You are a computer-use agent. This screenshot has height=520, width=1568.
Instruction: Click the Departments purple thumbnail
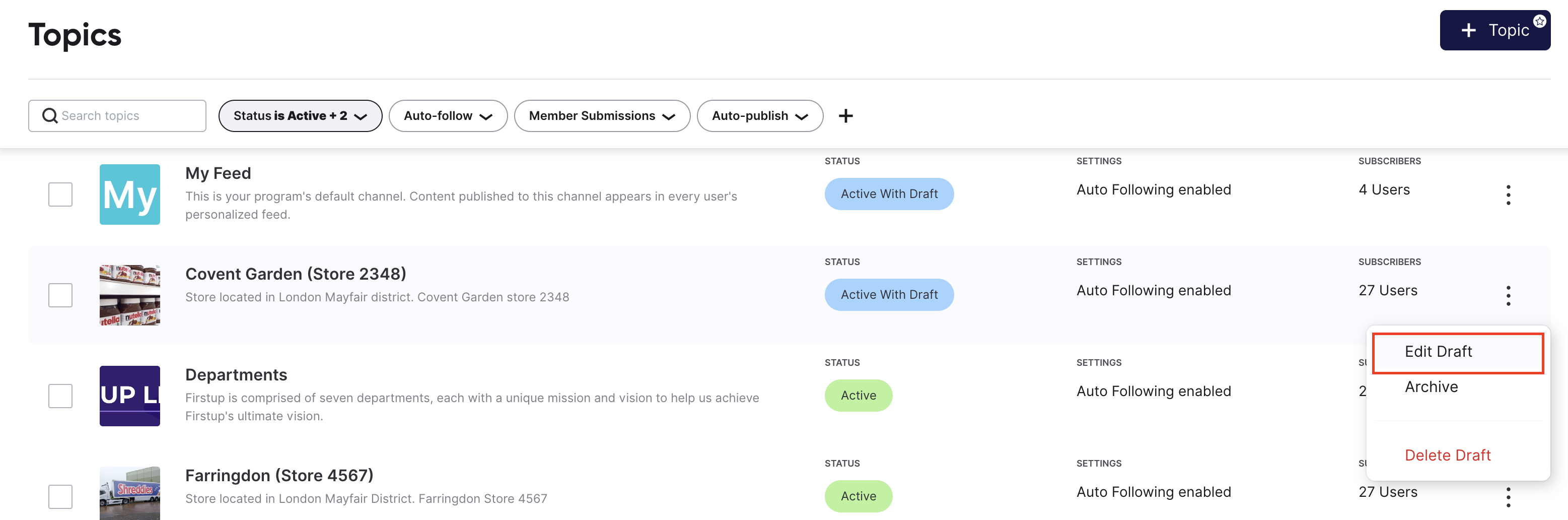pyautogui.click(x=129, y=397)
